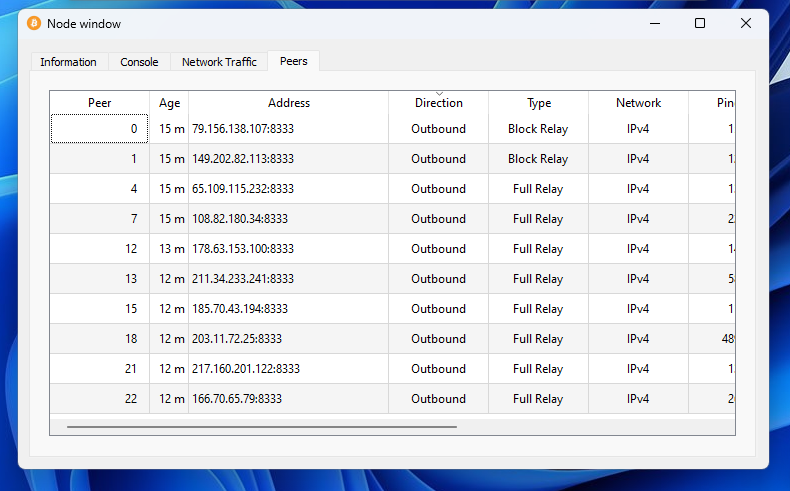Click the peer number 22 cell
The height and width of the screenshot is (491, 790).
(x=99, y=398)
